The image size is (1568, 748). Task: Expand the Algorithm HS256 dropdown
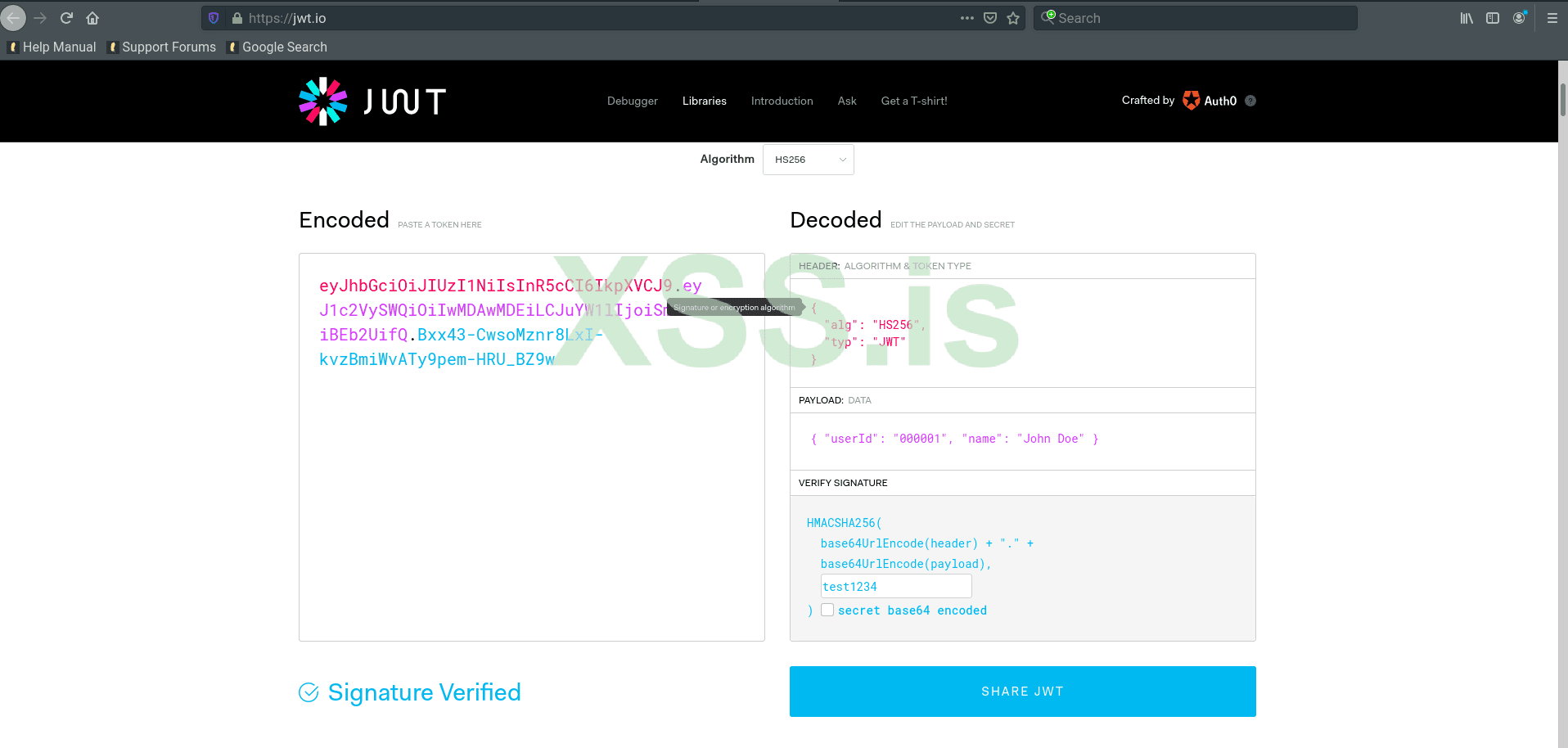tap(809, 160)
